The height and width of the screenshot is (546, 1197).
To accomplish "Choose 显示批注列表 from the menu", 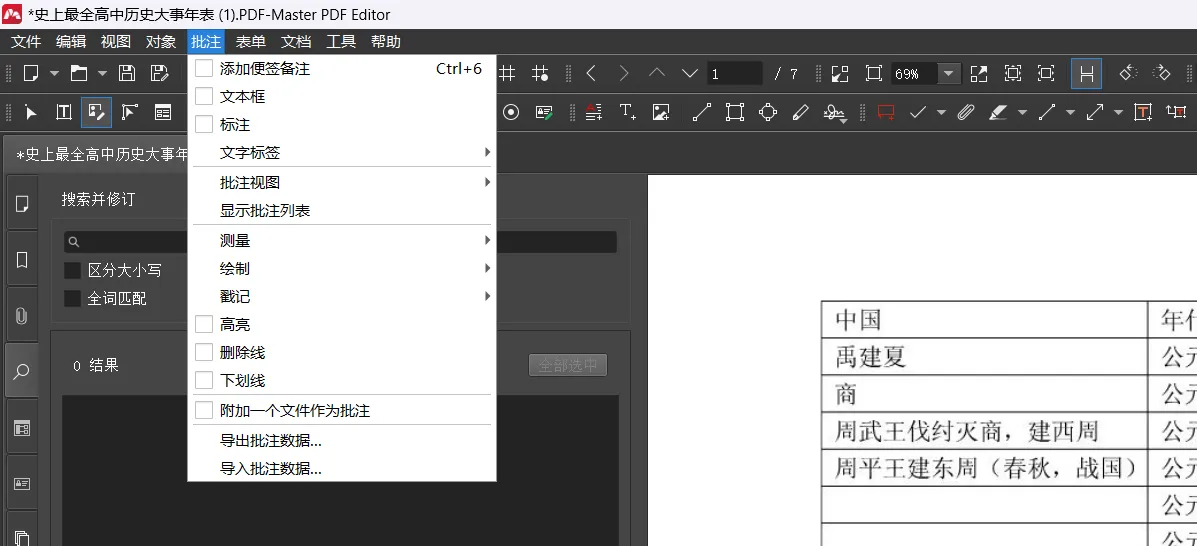I will click(x=342, y=211).
